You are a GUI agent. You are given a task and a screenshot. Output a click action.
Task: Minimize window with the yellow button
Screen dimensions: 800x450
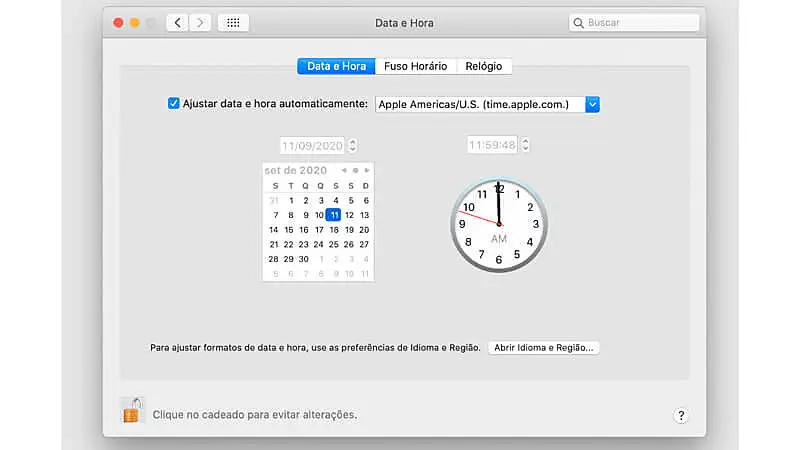(x=135, y=23)
